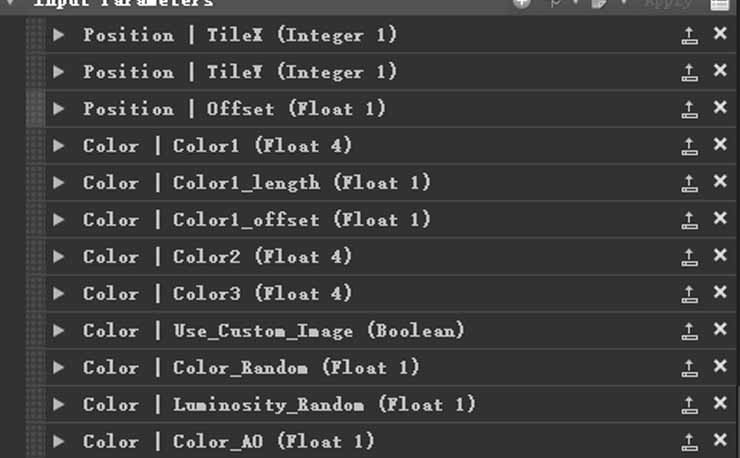This screenshot has height=458, width=740.
Task: Click the upload icon for Luminosity_Random
Action: pyautogui.click(x=689, y=405)
